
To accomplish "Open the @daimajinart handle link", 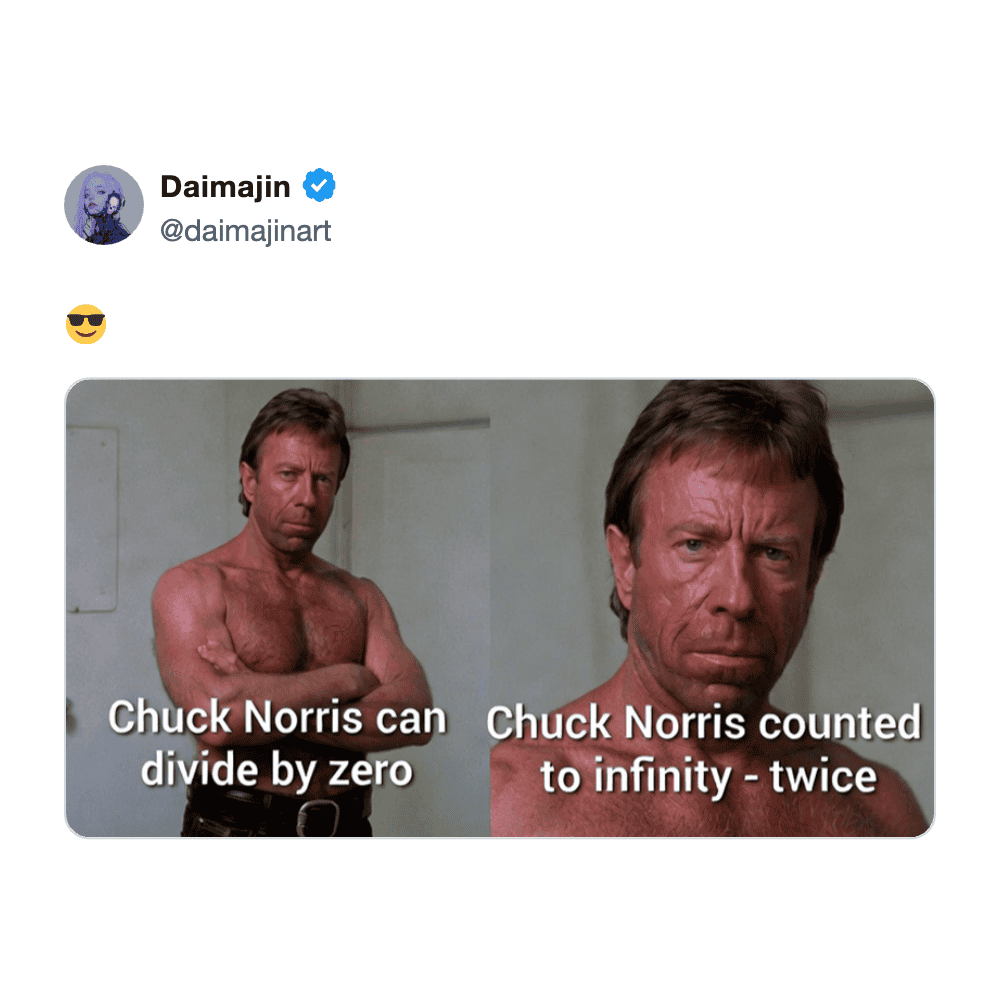I will 246,231.
